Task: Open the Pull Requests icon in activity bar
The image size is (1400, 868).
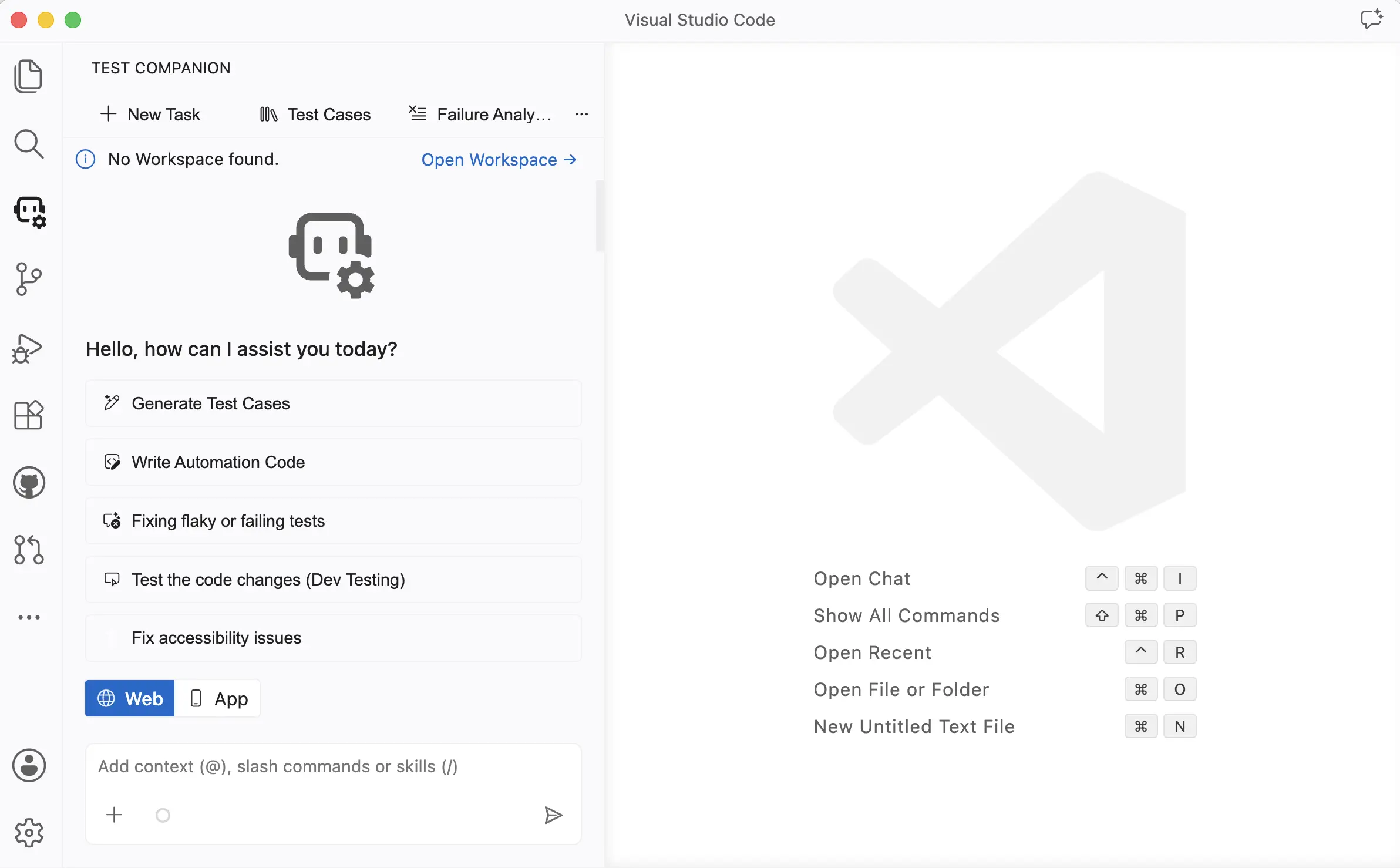Action: click(x=29, y=550)
